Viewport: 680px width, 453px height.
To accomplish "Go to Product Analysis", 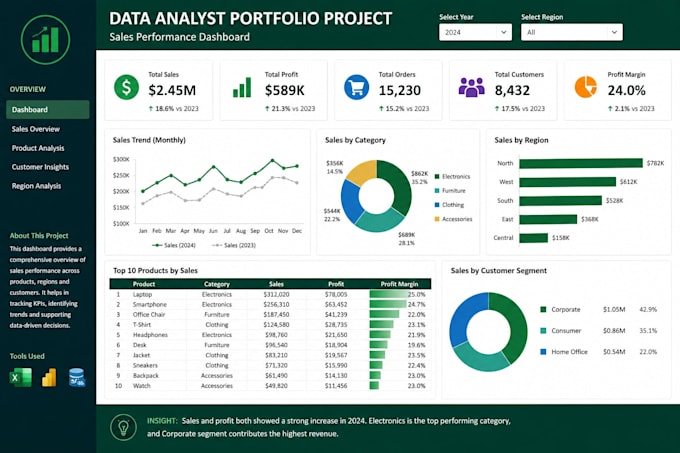I will 38,148.
